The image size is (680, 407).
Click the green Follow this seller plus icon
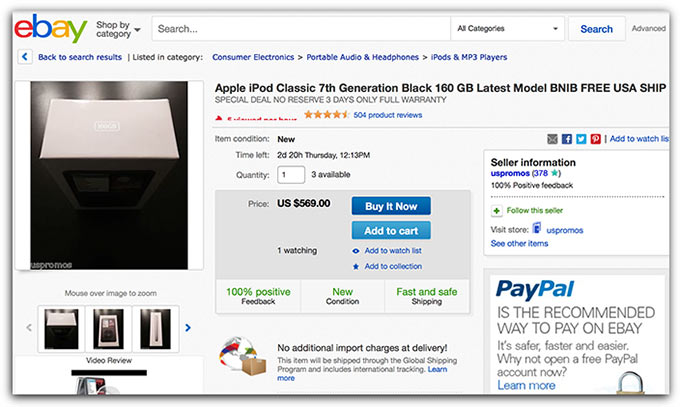coord(497,211)
